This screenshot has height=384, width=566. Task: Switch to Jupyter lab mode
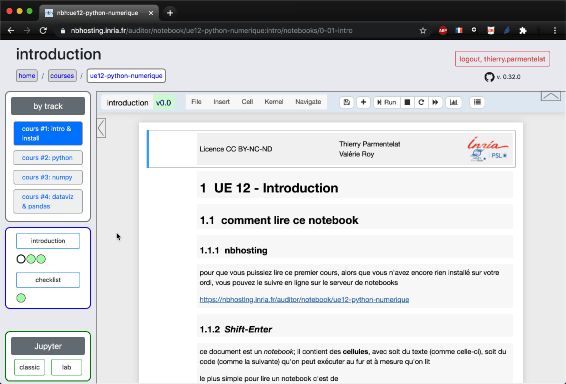point(66,367)
